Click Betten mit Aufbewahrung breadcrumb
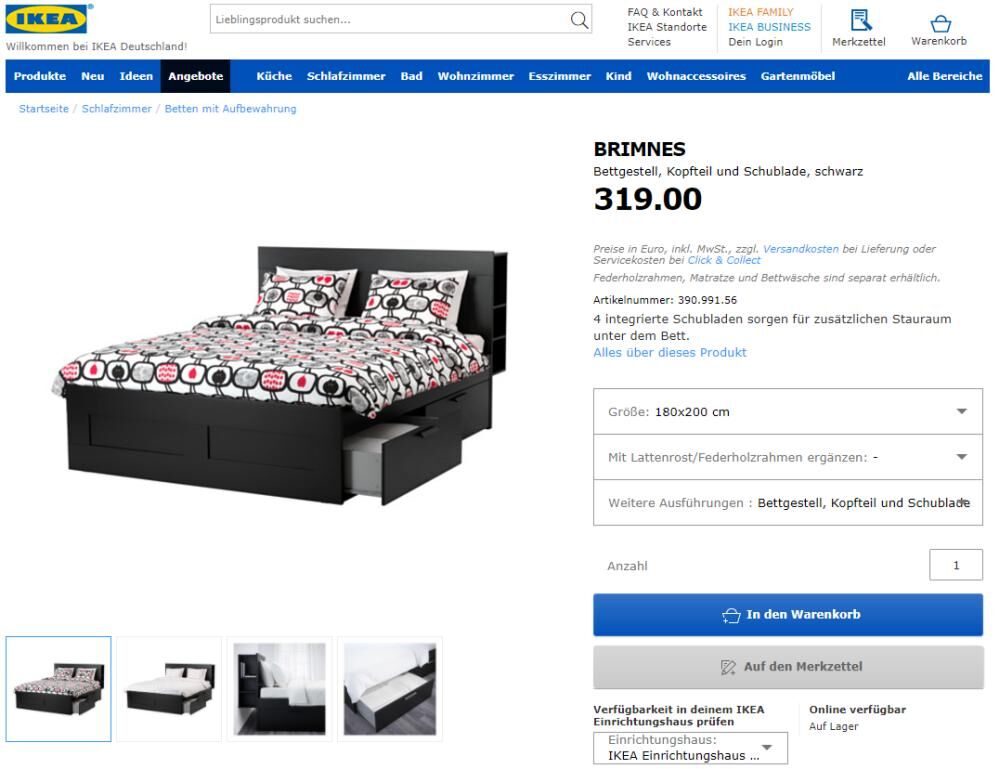The image size is (1000, 769). click(230, 109)
